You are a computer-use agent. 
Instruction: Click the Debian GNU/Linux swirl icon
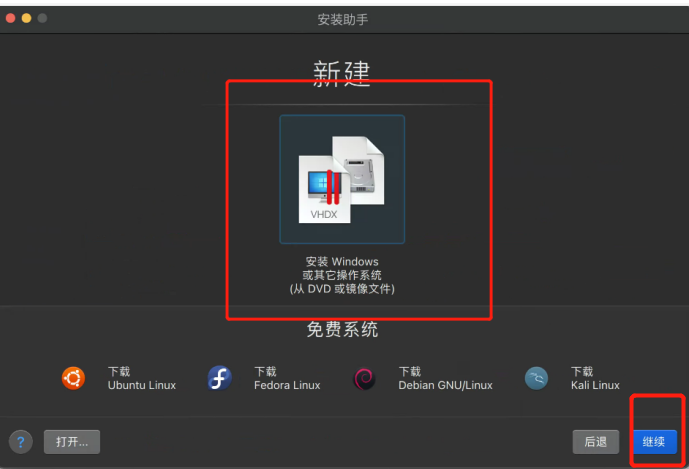point(364,378)
